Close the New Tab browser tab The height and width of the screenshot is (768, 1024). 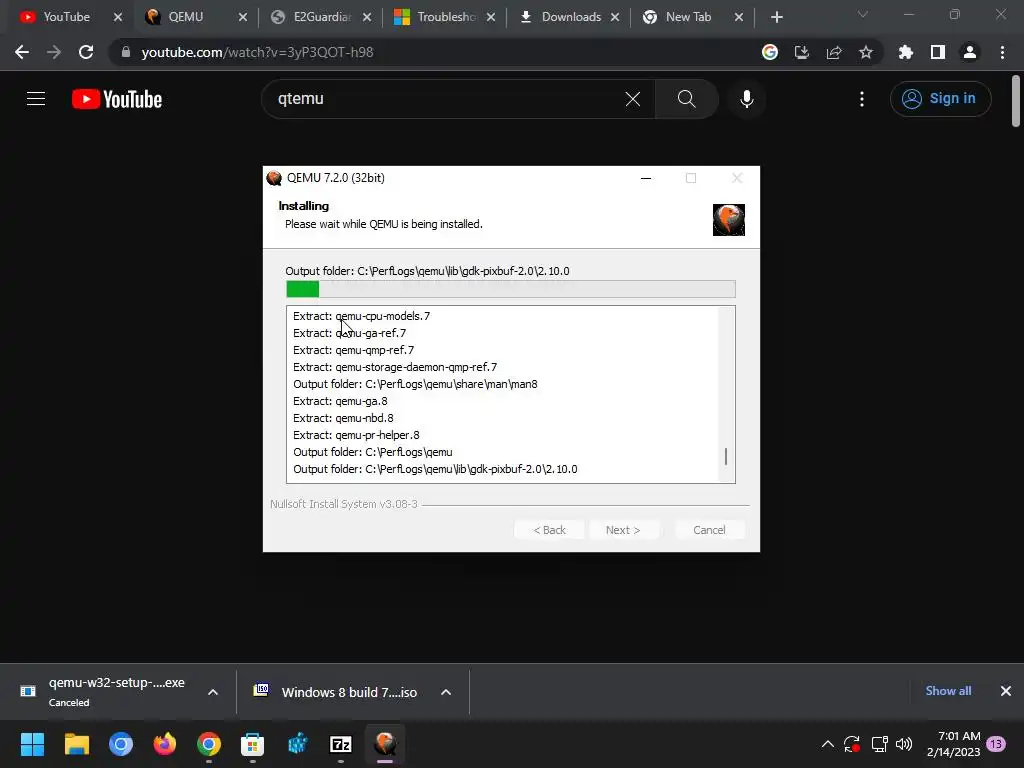click(x=739, y=17)
